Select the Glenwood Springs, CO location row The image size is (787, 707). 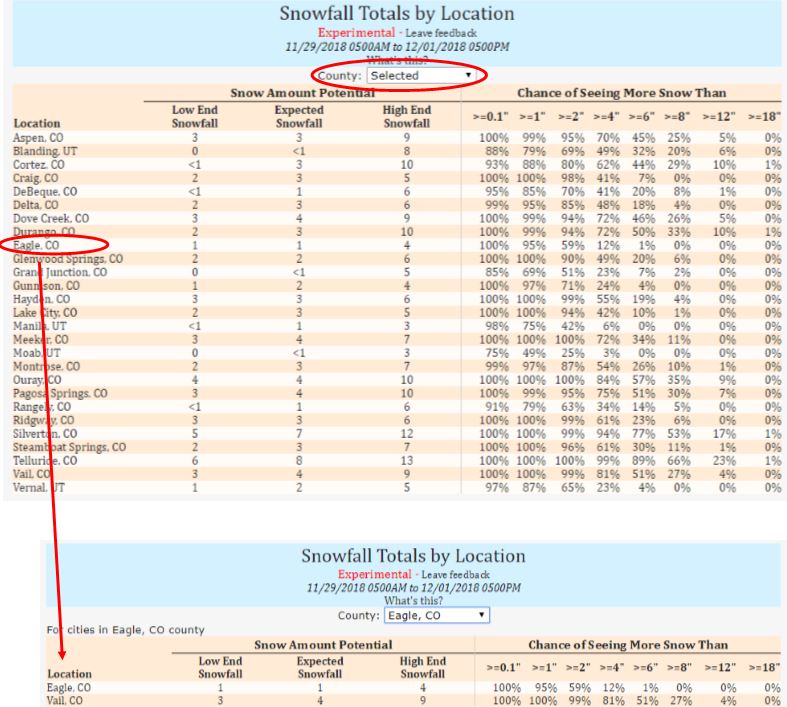[397, 259]
